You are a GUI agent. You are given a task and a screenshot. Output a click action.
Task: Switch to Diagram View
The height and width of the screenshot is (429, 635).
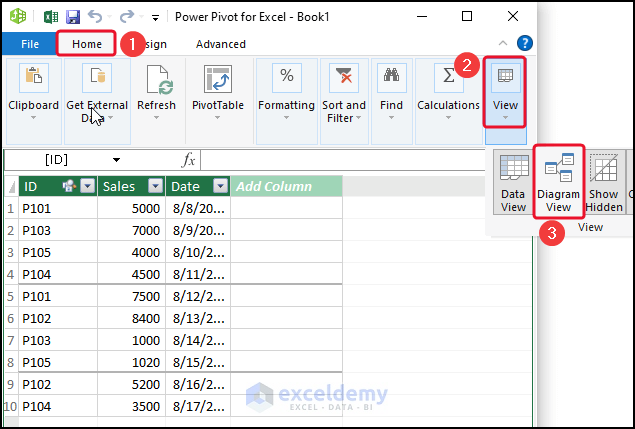[x=558, y=181]
